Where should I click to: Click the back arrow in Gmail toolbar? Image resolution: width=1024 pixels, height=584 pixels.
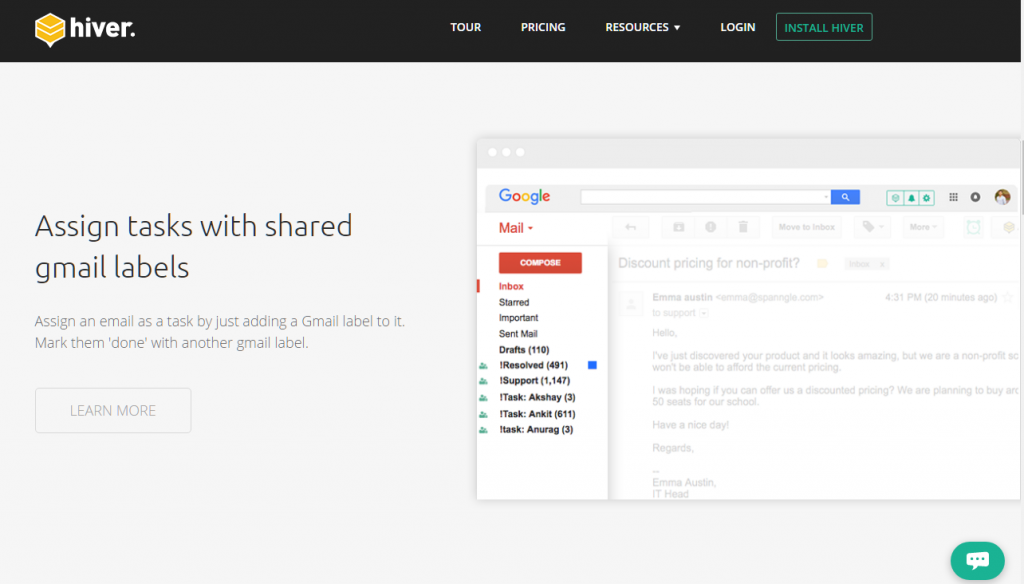630,227
